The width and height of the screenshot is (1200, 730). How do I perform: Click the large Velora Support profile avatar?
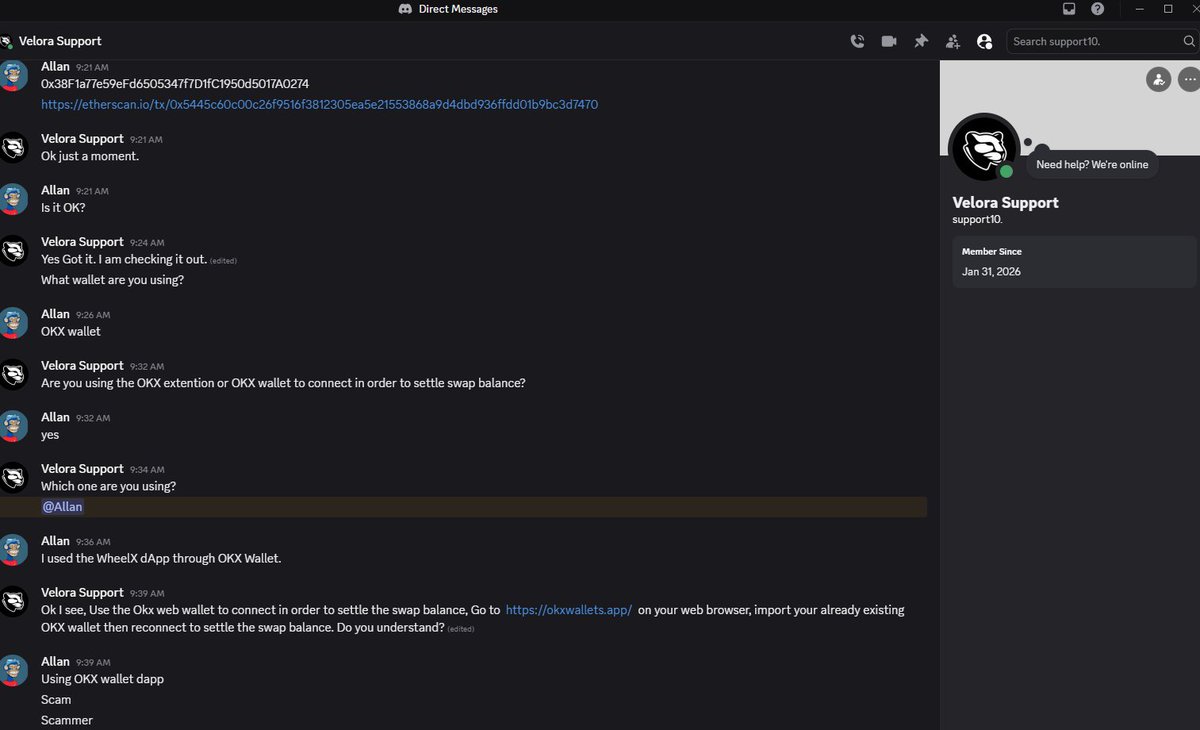(x=985, y=149)
